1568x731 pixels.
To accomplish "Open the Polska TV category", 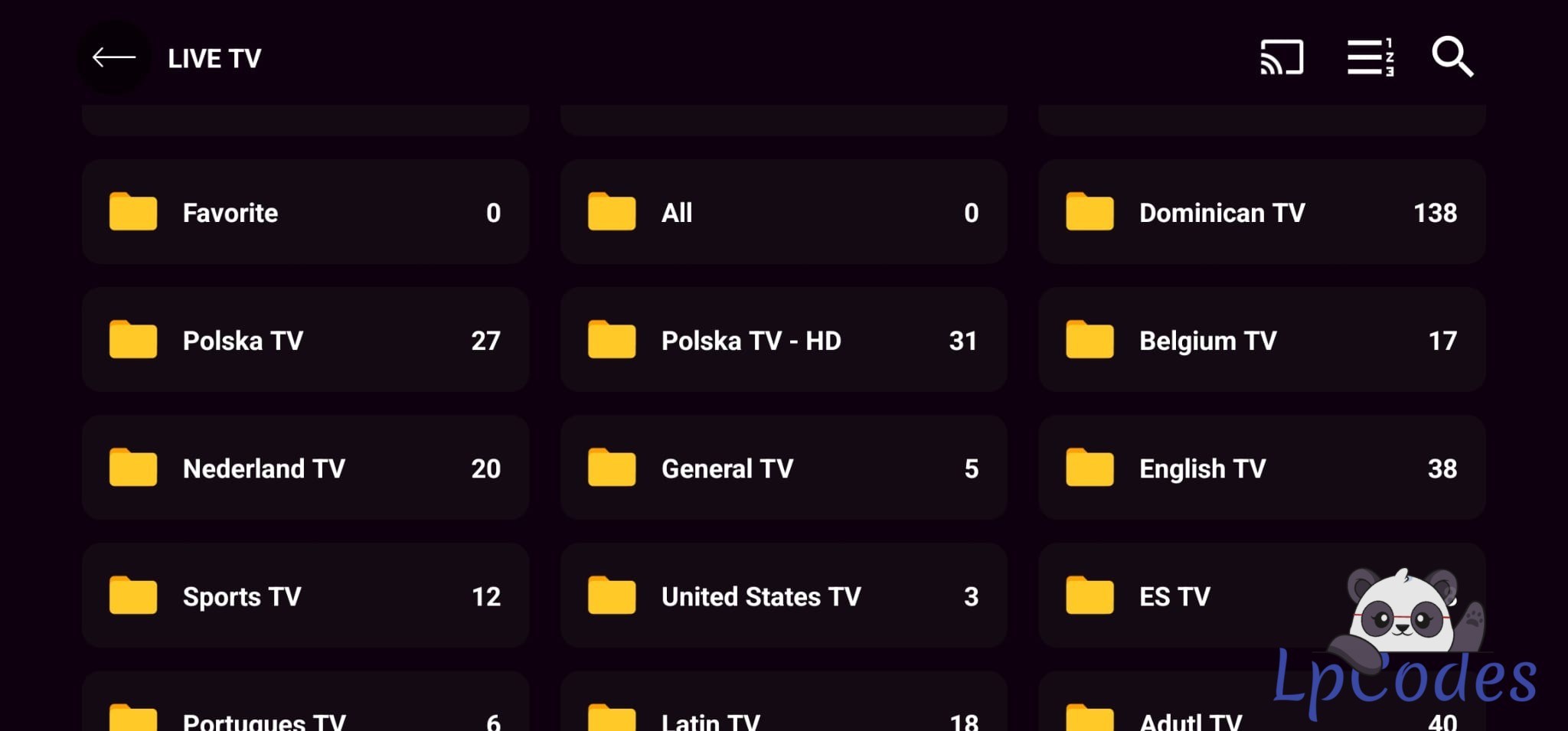I will pos(305,340).
